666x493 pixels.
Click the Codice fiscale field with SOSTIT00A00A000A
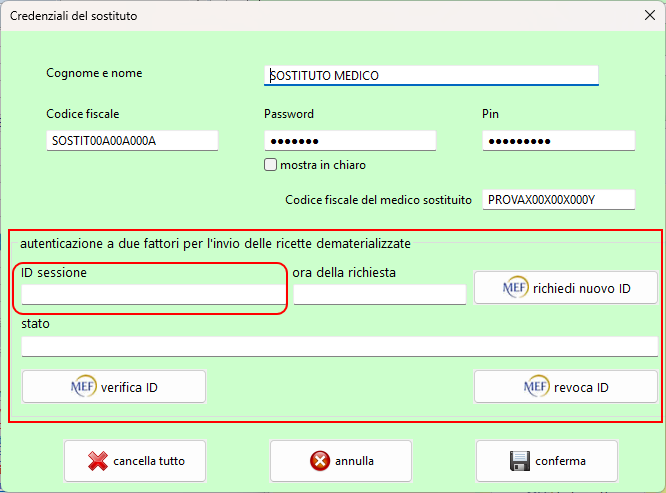point(132,141)
